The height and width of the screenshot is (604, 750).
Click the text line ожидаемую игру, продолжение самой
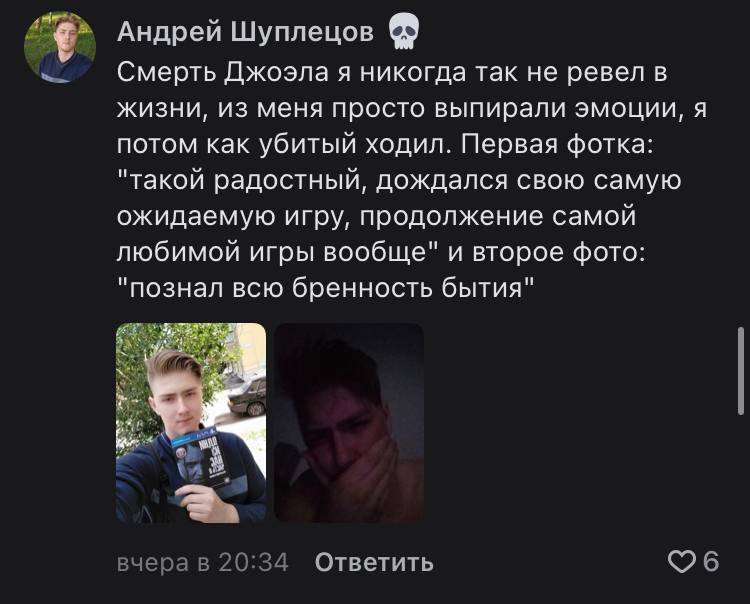tap(376, 217)
